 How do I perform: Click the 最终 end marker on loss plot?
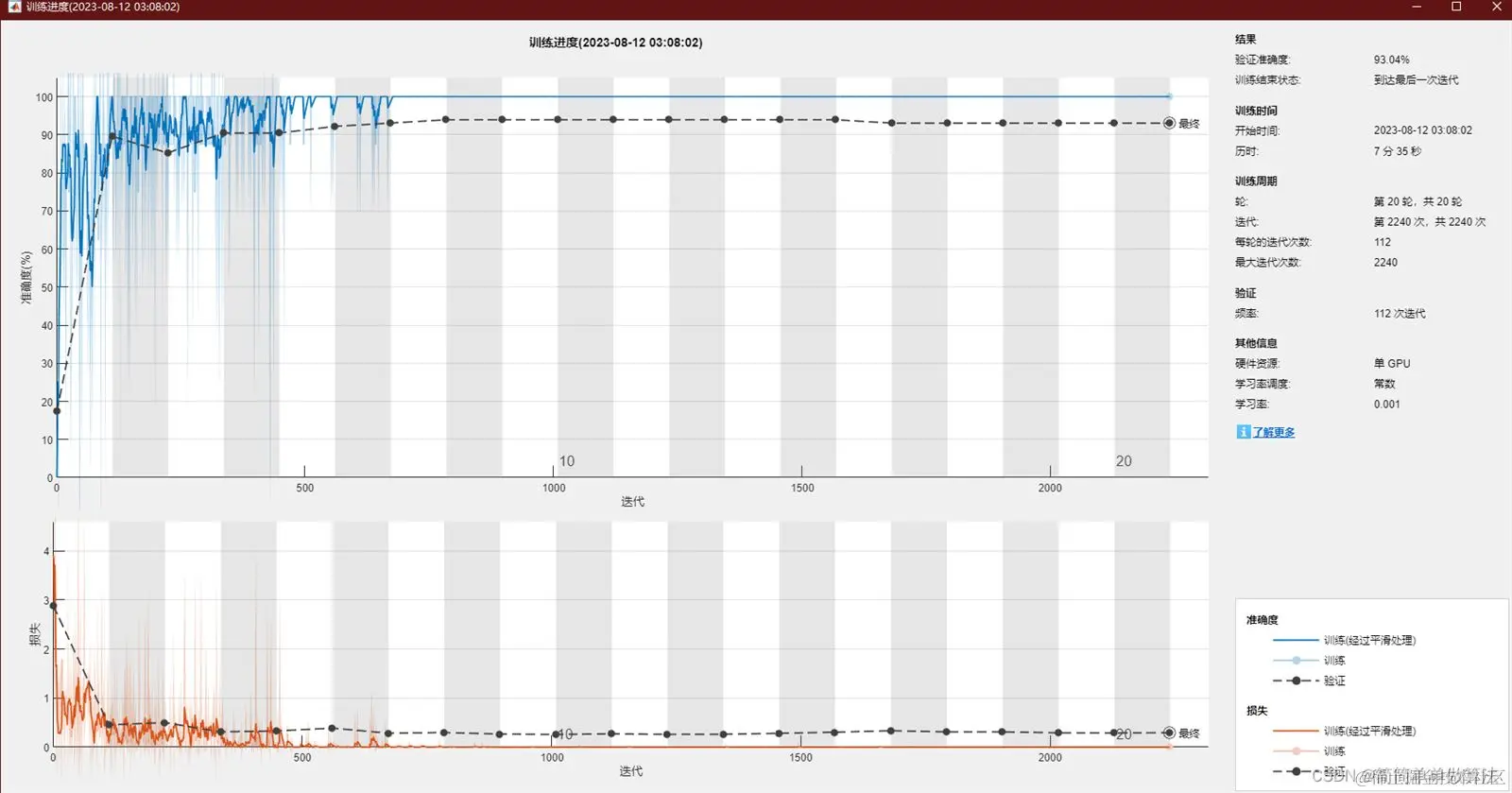pos(1170,733)
